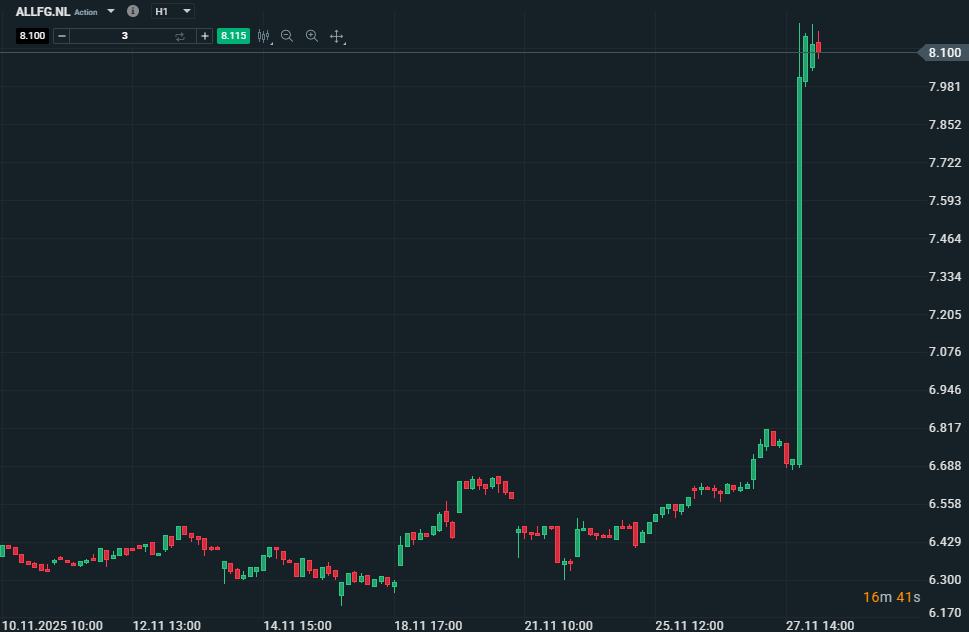Click the 8.100 sell price button

(x=32, y=36)
